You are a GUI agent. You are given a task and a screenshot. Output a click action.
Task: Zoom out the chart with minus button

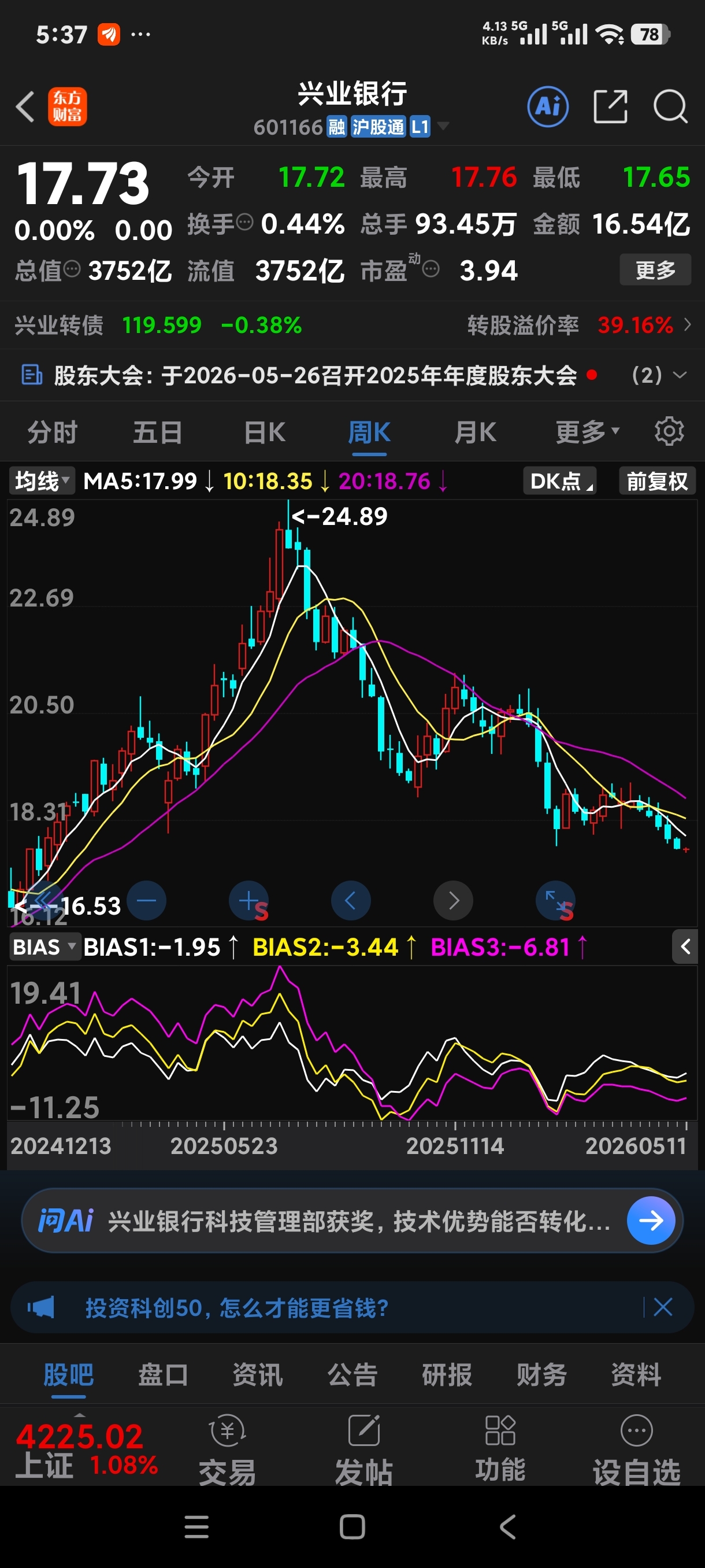coord(147,900)
